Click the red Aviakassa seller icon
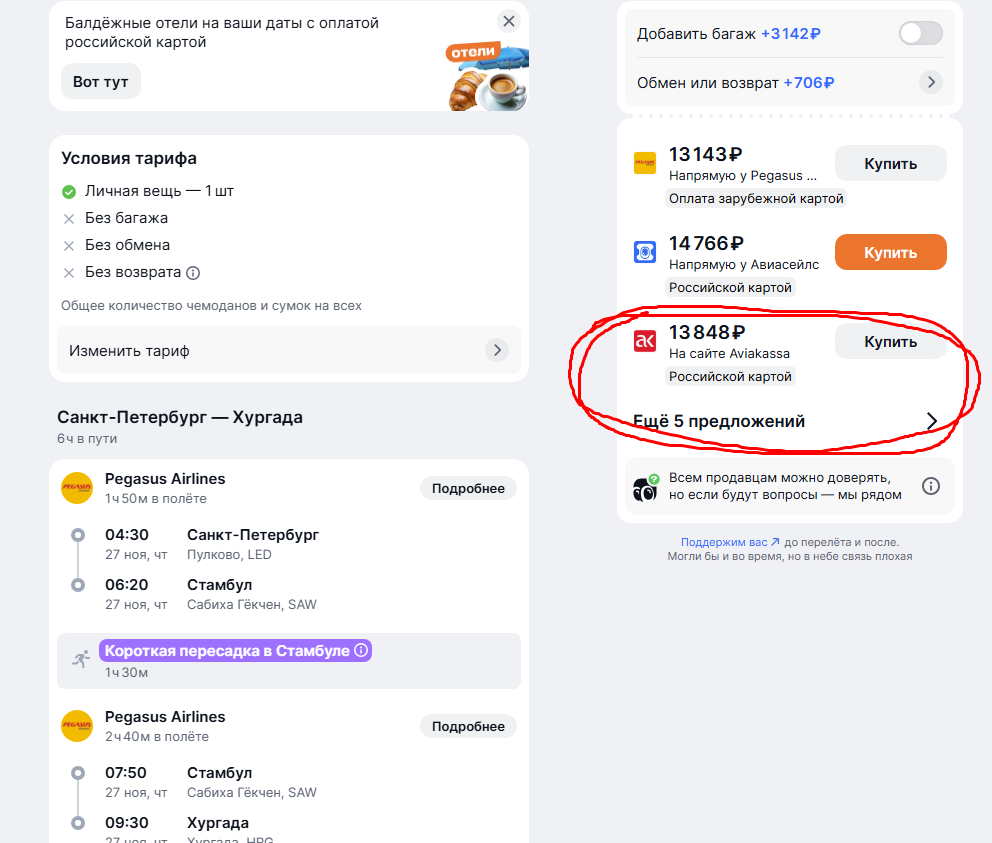Screen dimensions: 992x843 pyautogui.click(x=645, y=342)
